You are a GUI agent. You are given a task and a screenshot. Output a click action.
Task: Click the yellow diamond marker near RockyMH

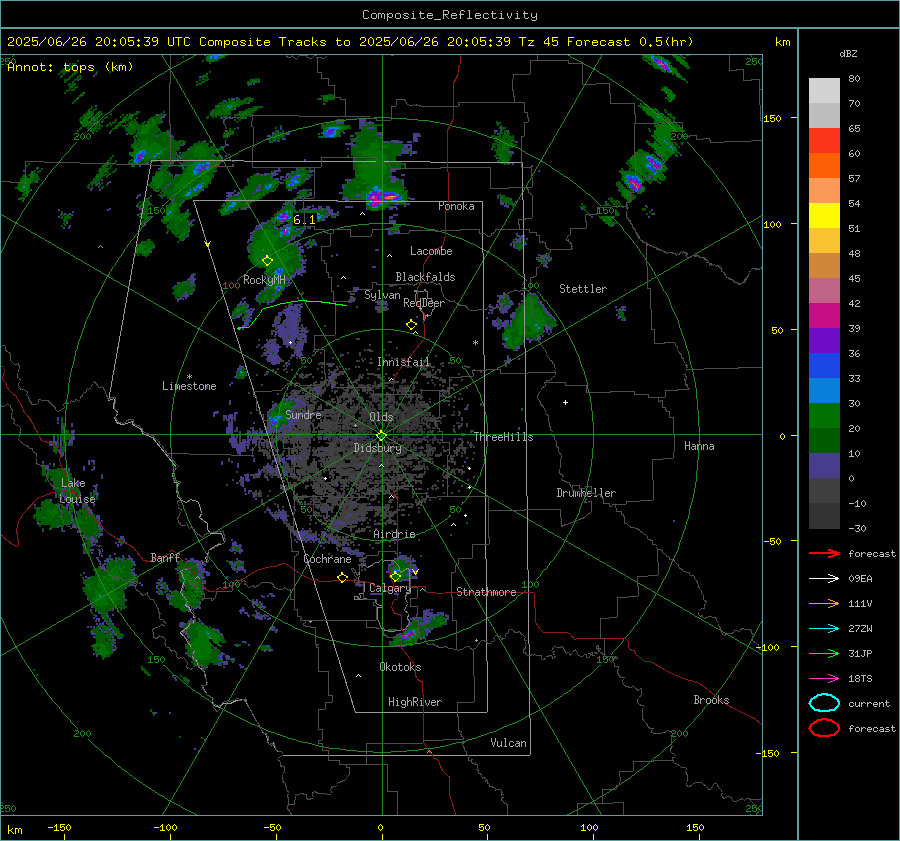(x=267, y=261)
